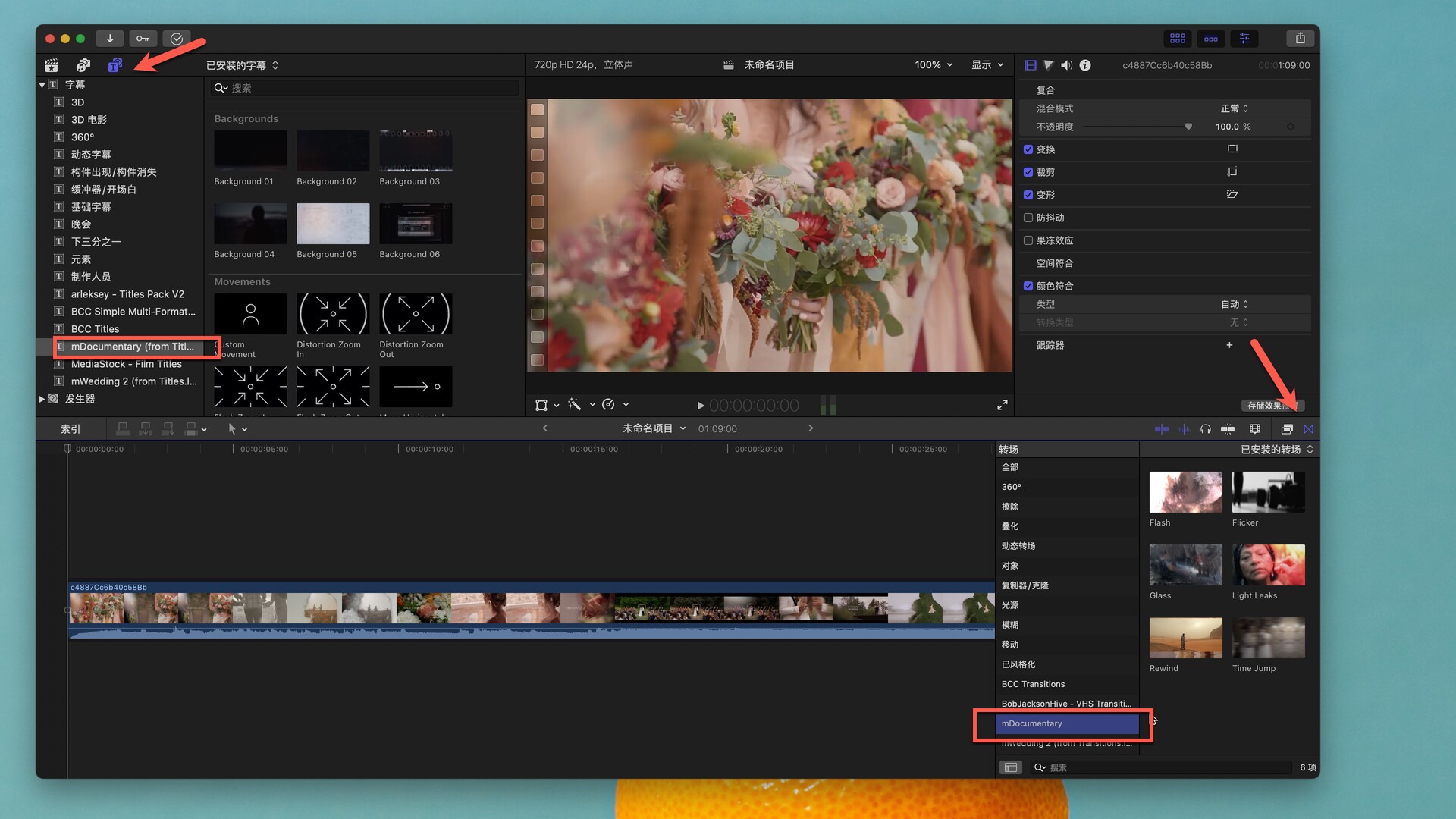Click the 存储效果预置 button
Viewport: 1456px width, 819px height.
coord(1272,406)
